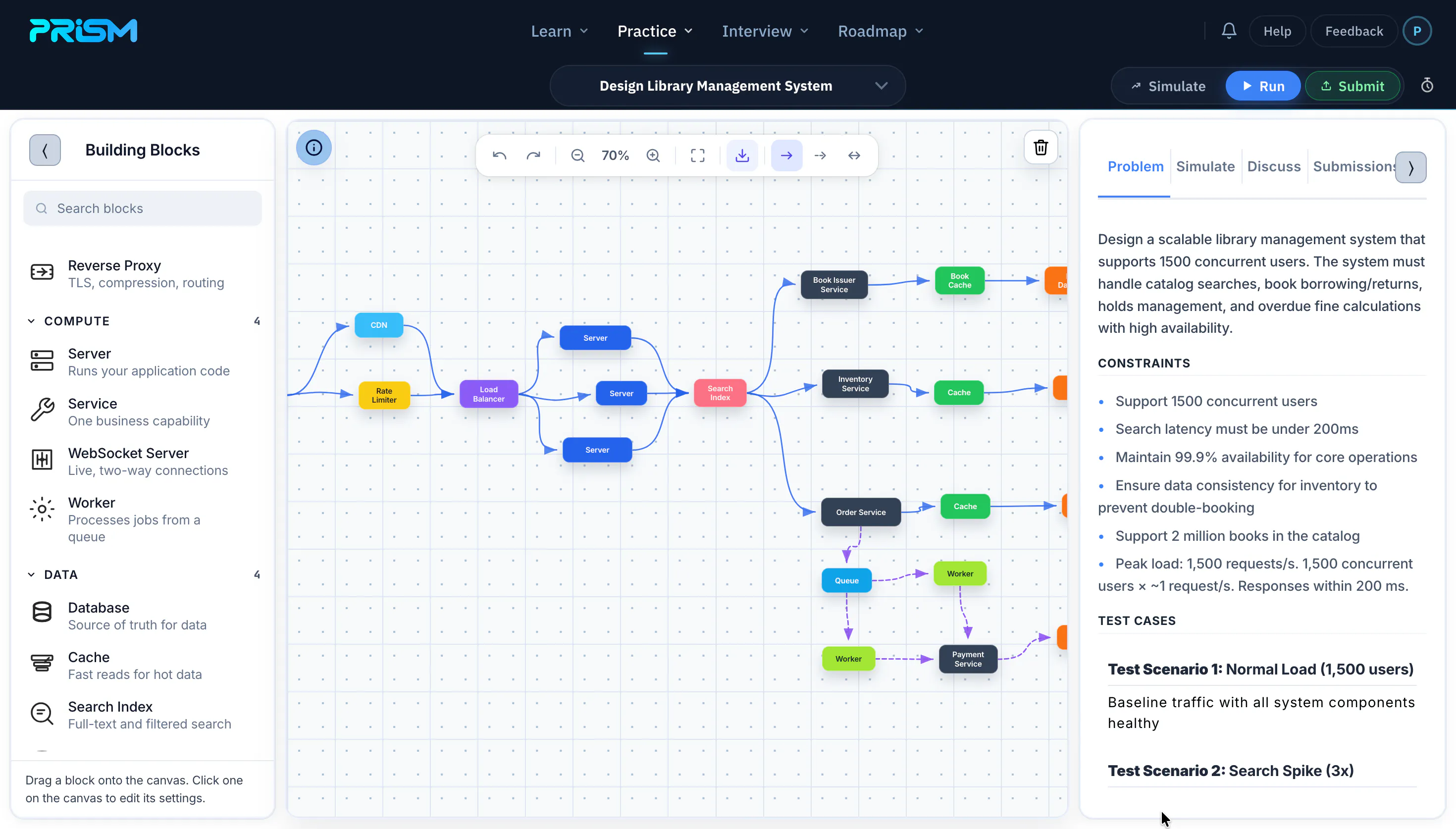
Task: Zoom out the canvas with minus magnifier
Action: pos(578,155)
